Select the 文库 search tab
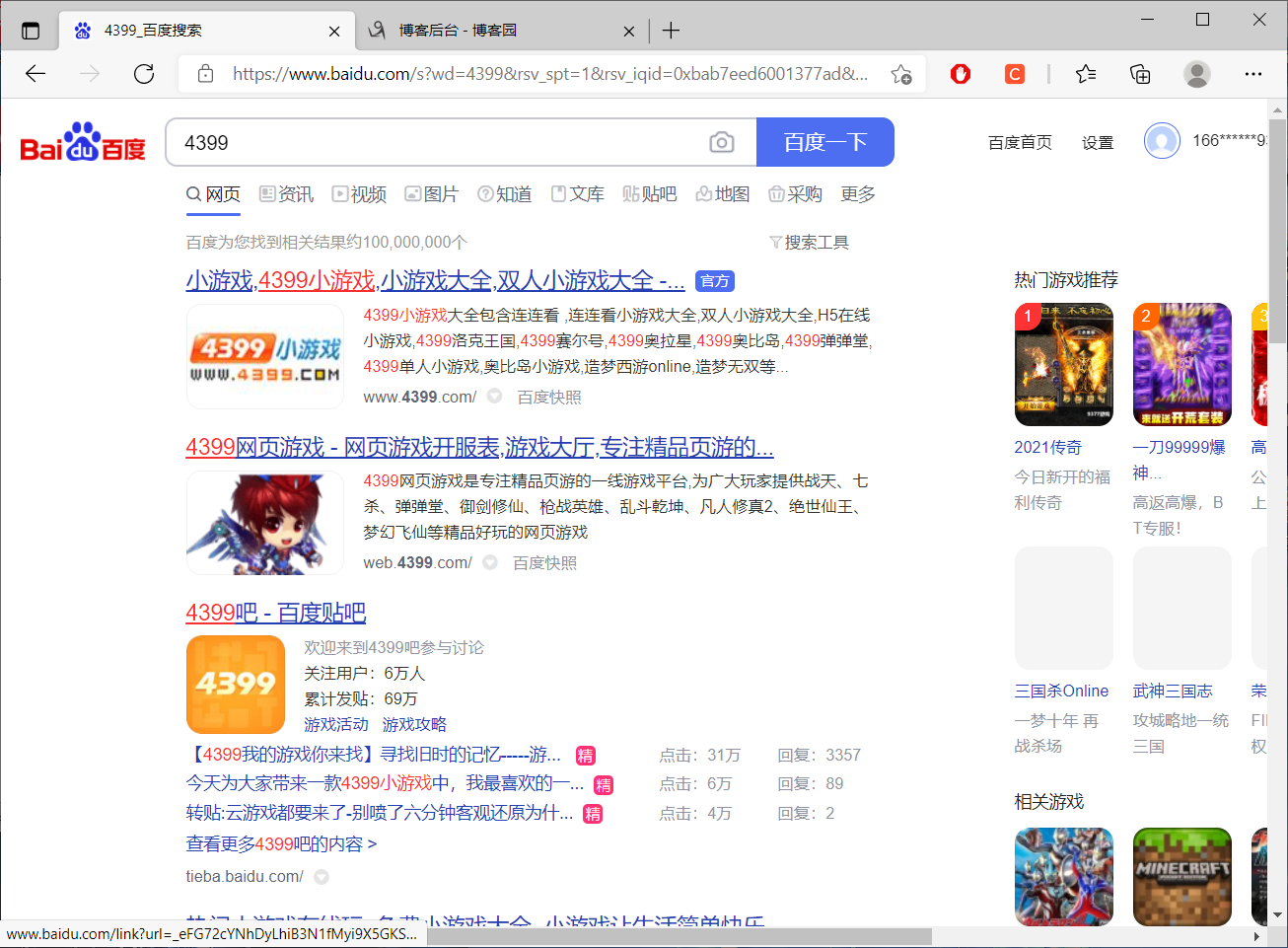1288x948 pixels. (578, 194)
